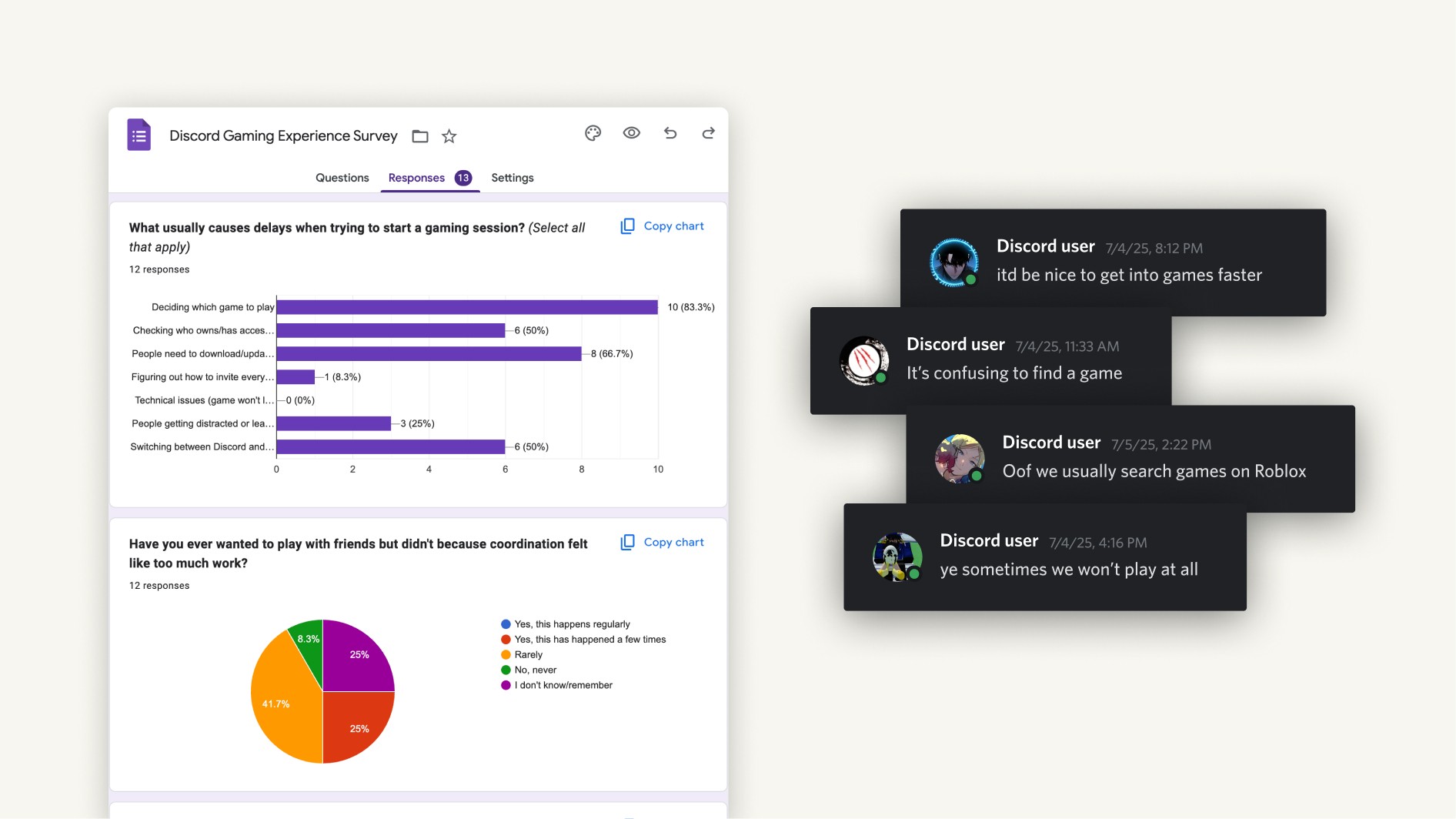Click the purple Google Forms logo icon
The height and width of the screenshot is (819, 1456).
point(139,135)
